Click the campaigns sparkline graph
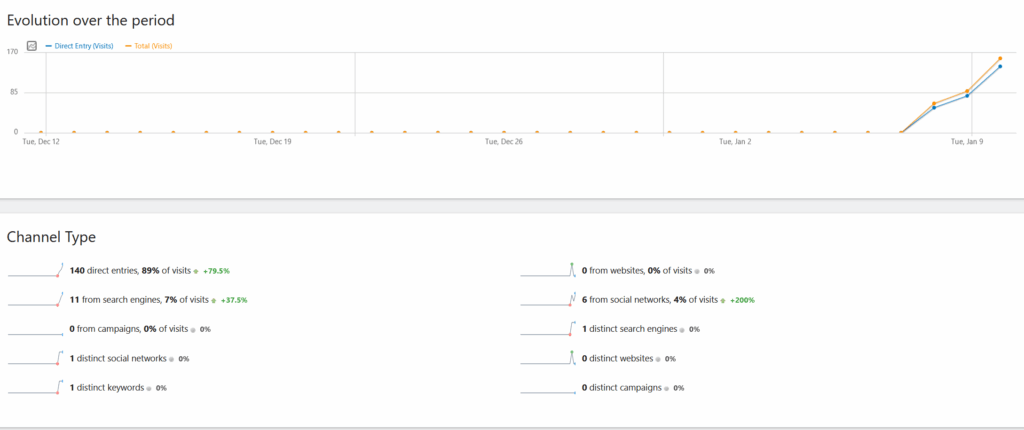Screen dimensions: 1024x430 click(35, 329)
